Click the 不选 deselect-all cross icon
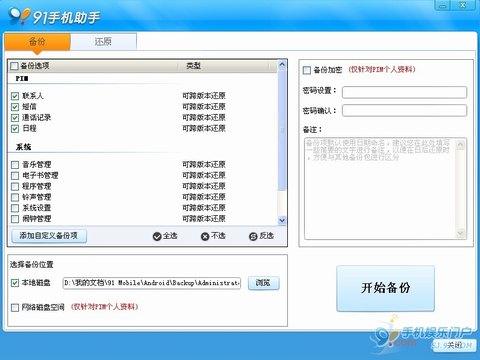Image resolution: width=480 pixels, height=360 pixels. click(x=205, y=236)
